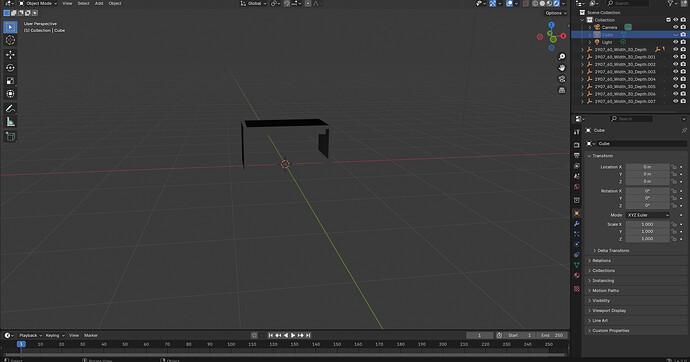Open the Modifiers wrench tab
The height and width of the screenshot is (362, 690).
[576, 223]
